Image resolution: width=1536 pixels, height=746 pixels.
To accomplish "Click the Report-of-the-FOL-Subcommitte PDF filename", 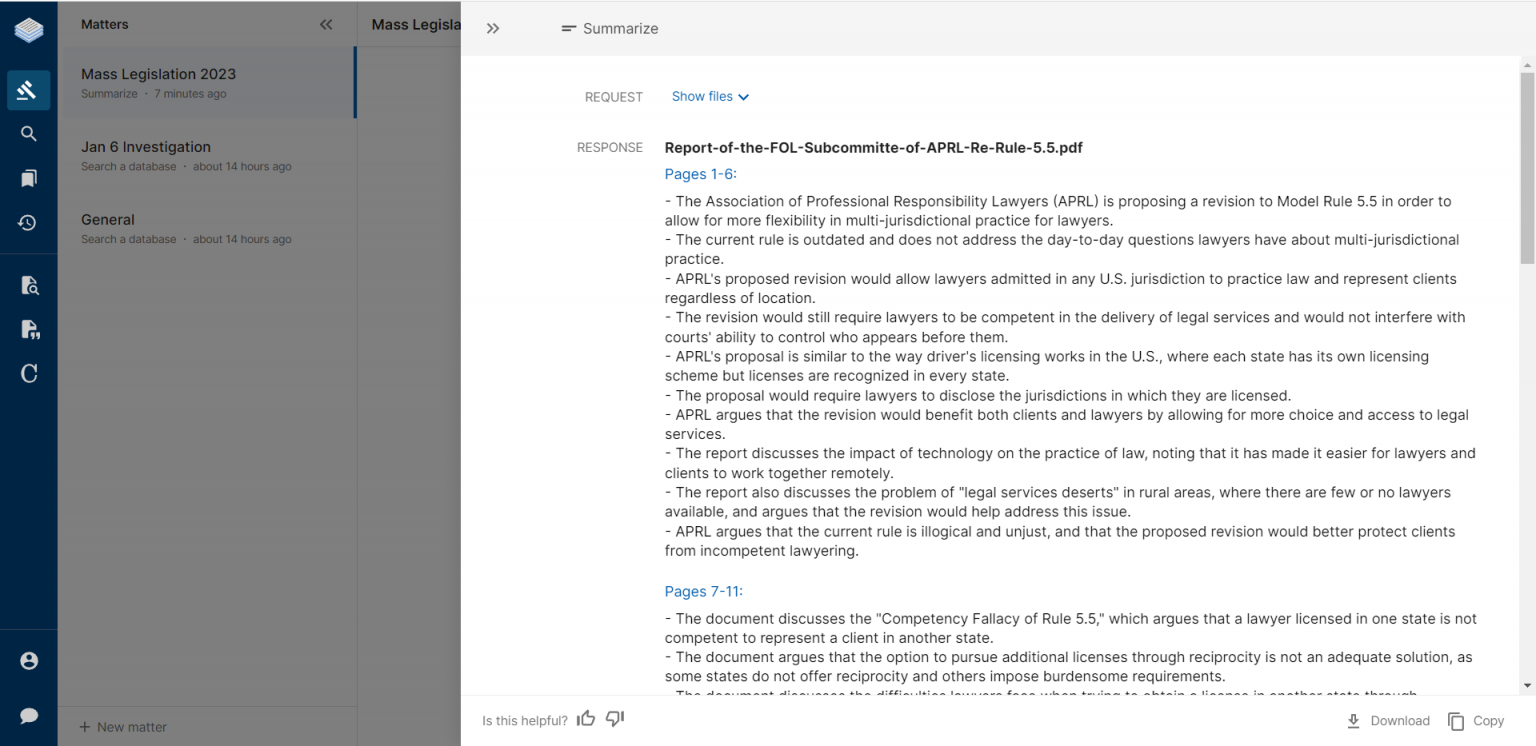I will point(873,148).
